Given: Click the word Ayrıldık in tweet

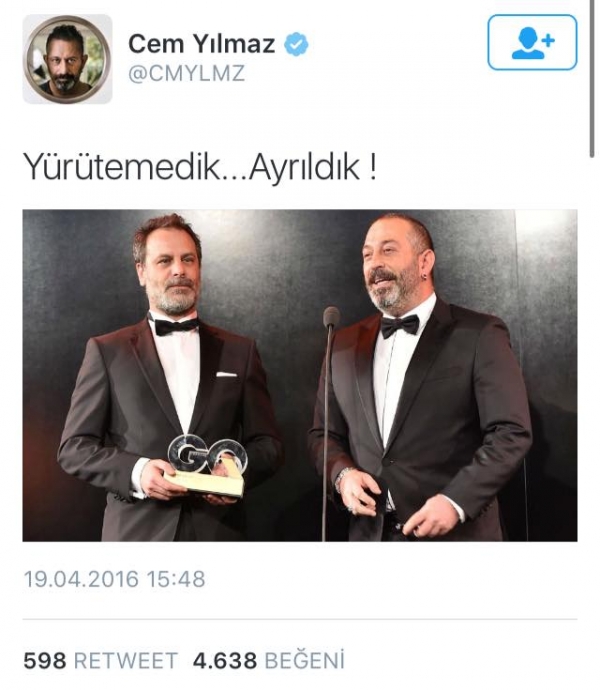Looking at the screenshot, I should click(304, 167).
